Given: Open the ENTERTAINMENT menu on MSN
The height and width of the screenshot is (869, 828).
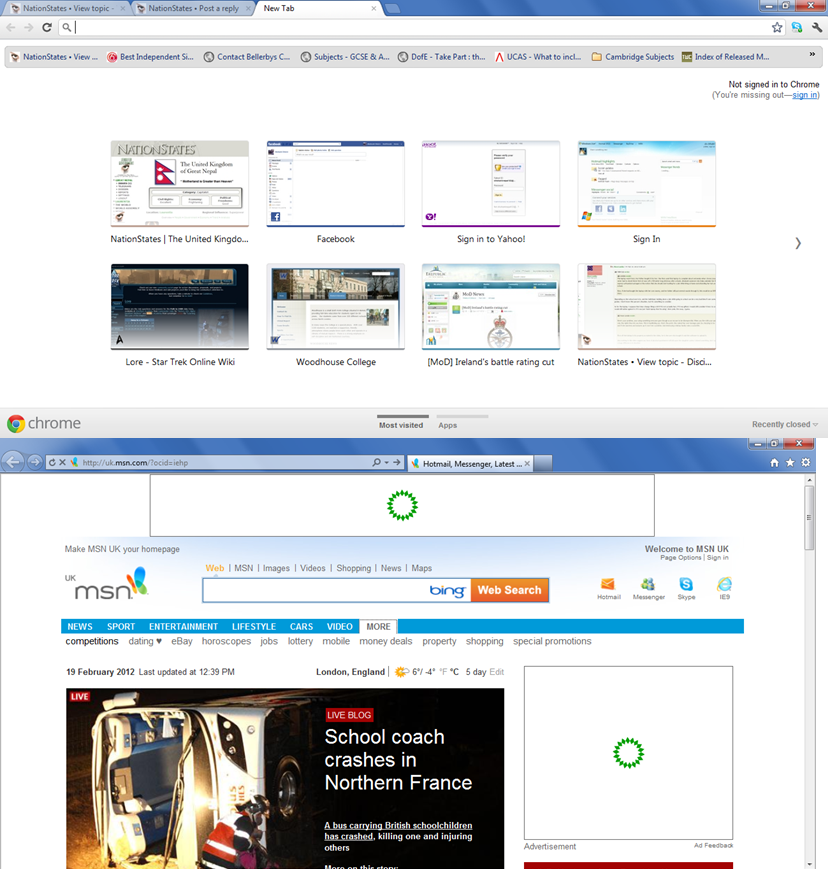Looking at the screenshot, I should 184,627.
